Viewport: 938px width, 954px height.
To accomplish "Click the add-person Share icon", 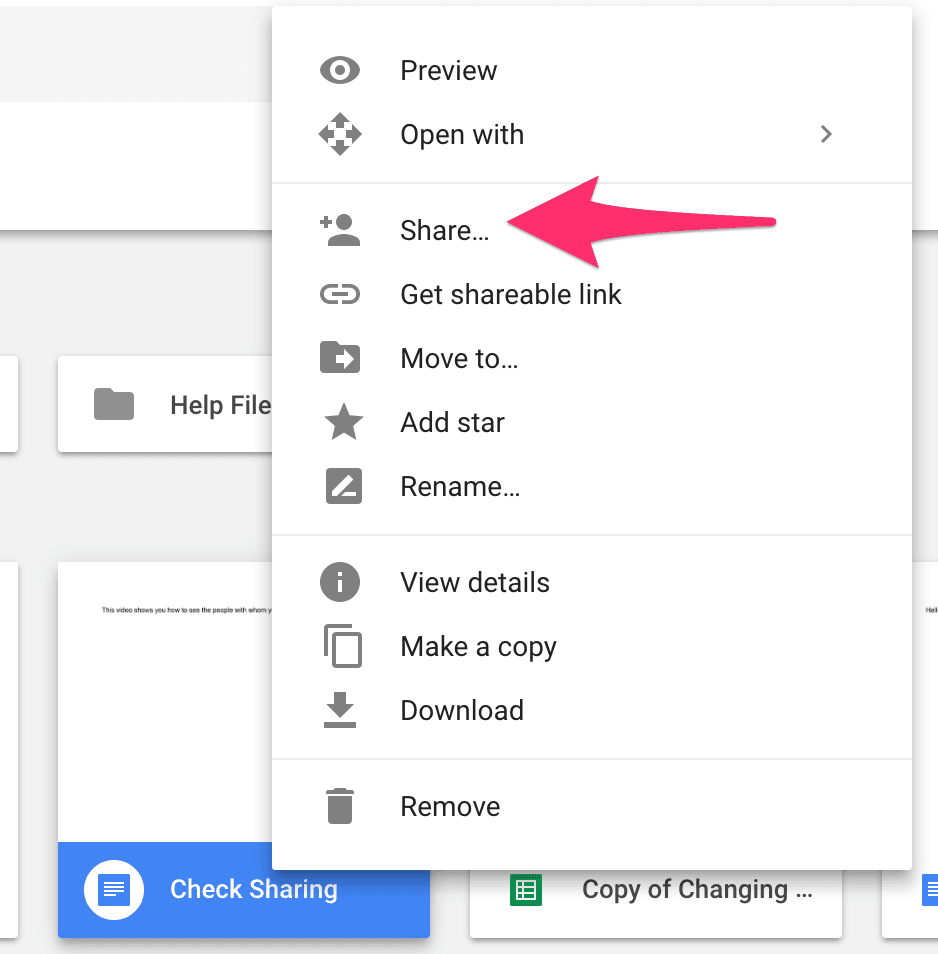I will (x=340, y=230).
